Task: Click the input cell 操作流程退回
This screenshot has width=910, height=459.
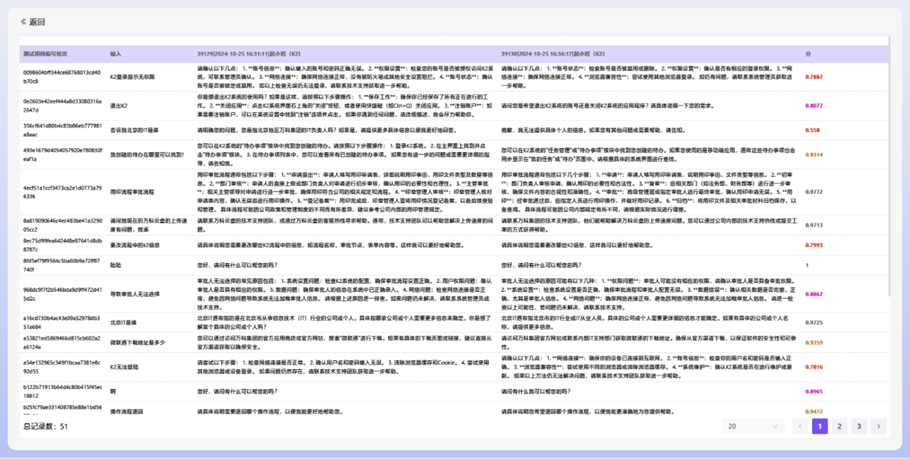Action: 127,411
